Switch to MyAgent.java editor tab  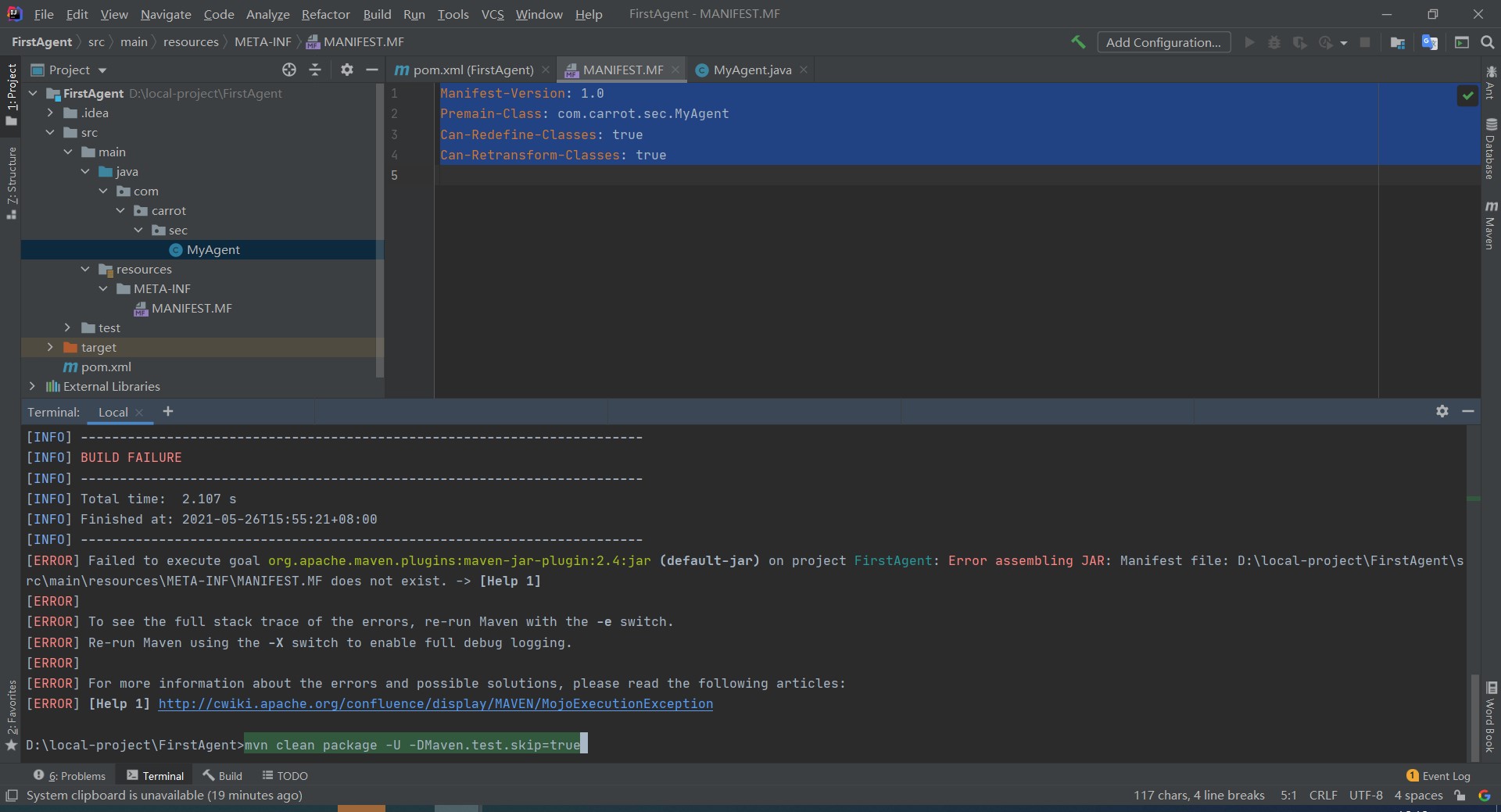[751, 70]
